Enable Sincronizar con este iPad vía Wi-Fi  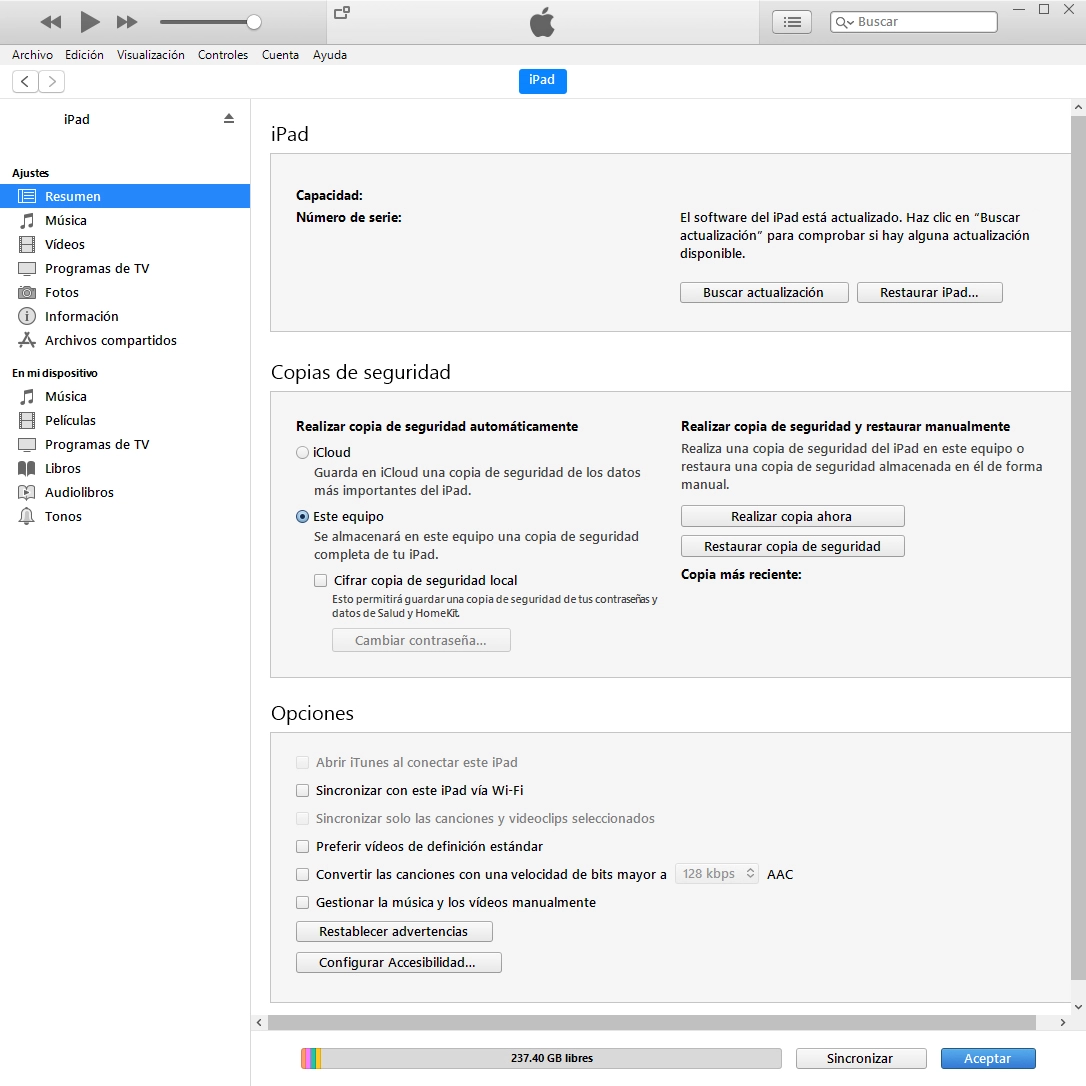303,790
